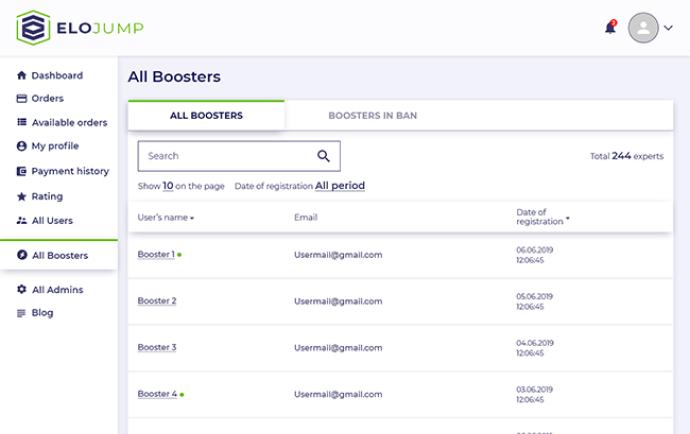Click the Rating star icon

(22, 197)
